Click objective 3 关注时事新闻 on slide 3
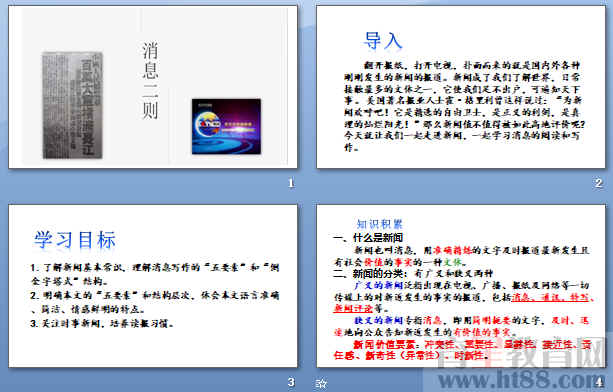Screen dimensions: 613x392 pos(102,324)
